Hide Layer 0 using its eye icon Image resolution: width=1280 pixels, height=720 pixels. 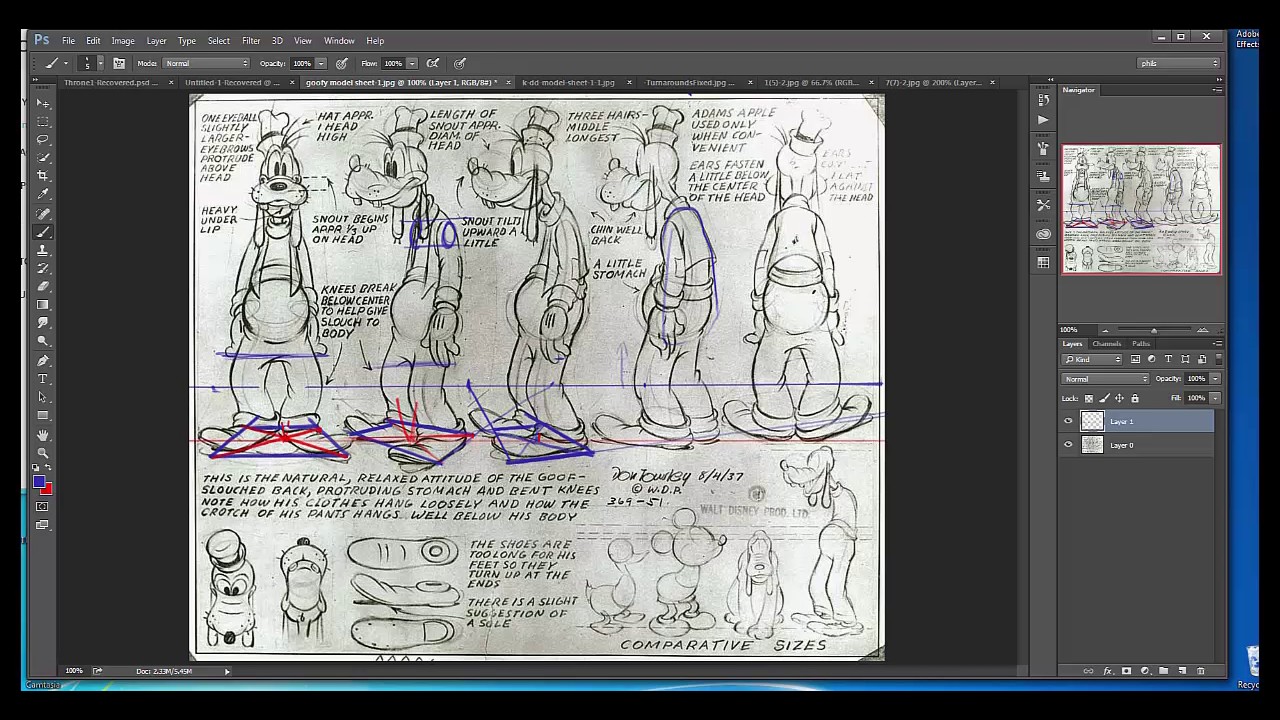point(1068,445)
